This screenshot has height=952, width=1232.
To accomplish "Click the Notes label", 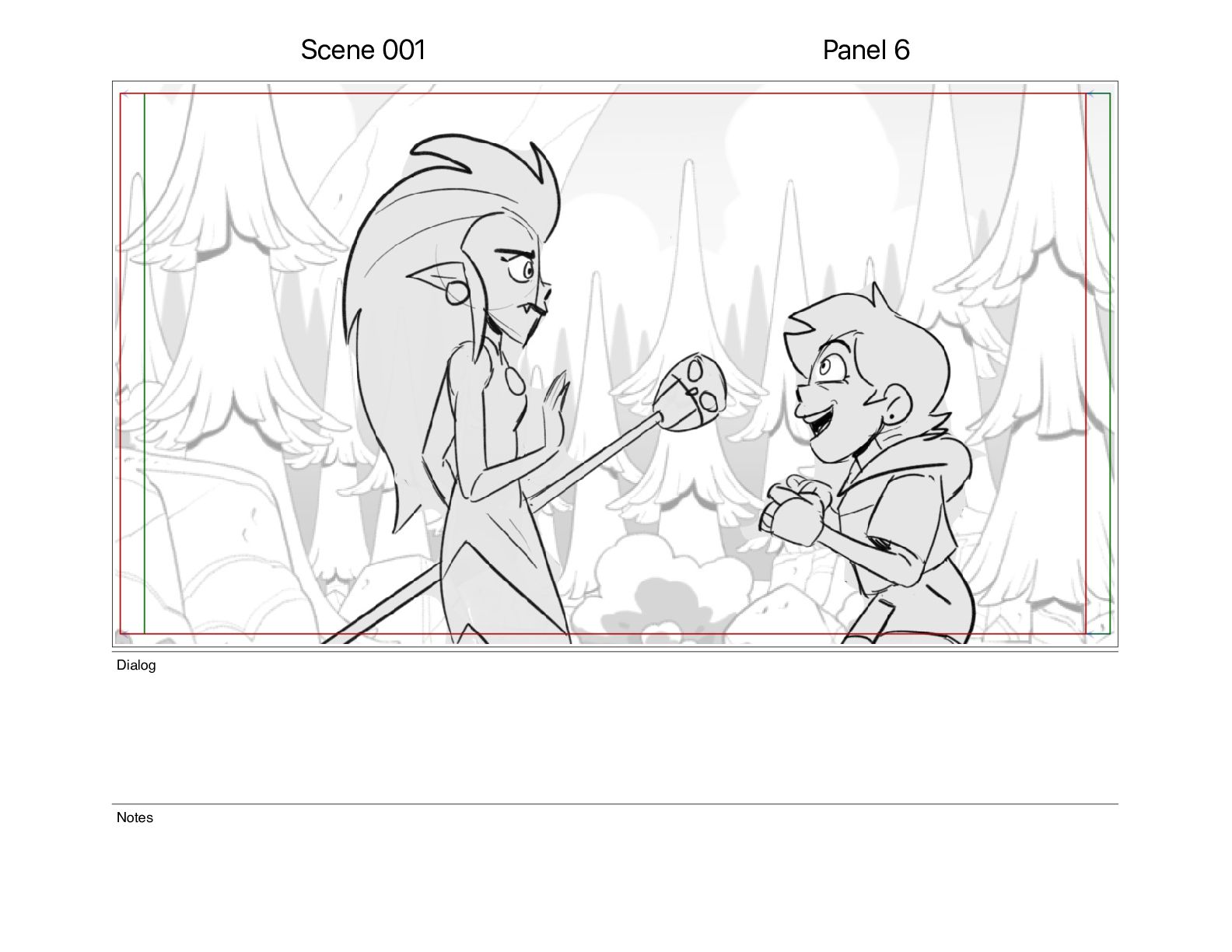I will click(135, 817).
